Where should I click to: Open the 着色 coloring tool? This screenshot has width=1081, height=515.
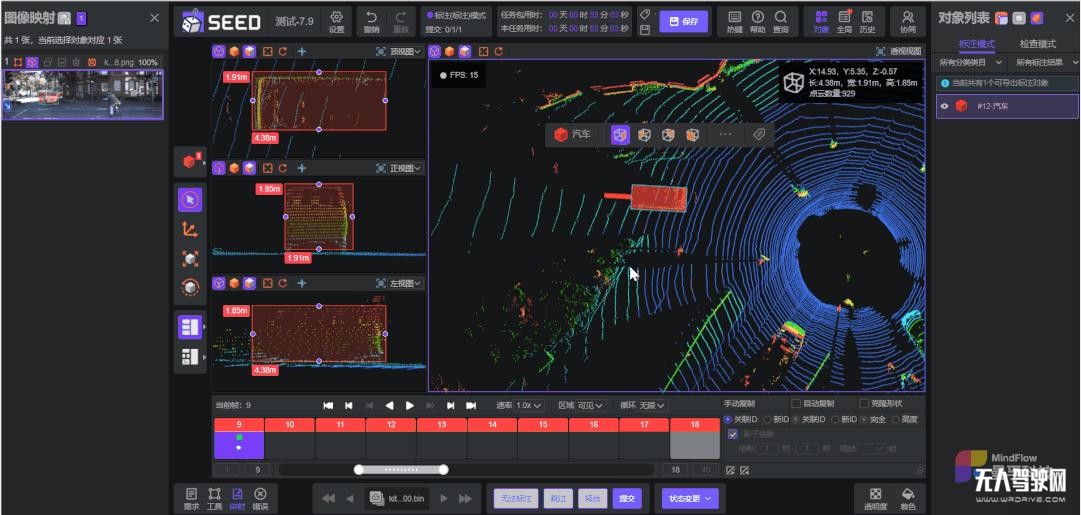coord(907,497)
